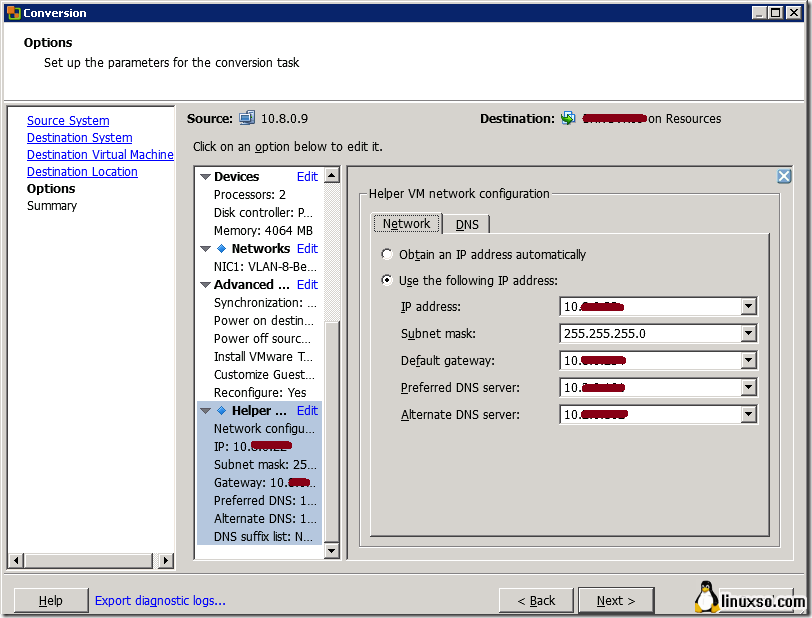Open the Default gateway dropdown arrow

point(748,361)
